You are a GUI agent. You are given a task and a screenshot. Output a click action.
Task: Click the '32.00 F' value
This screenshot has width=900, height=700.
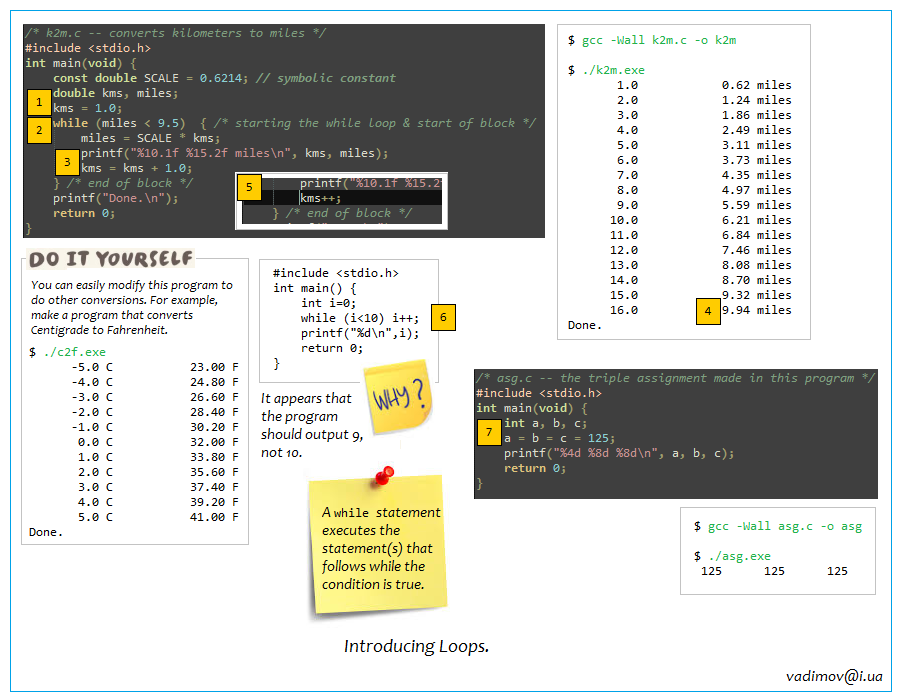pos(214,442)
